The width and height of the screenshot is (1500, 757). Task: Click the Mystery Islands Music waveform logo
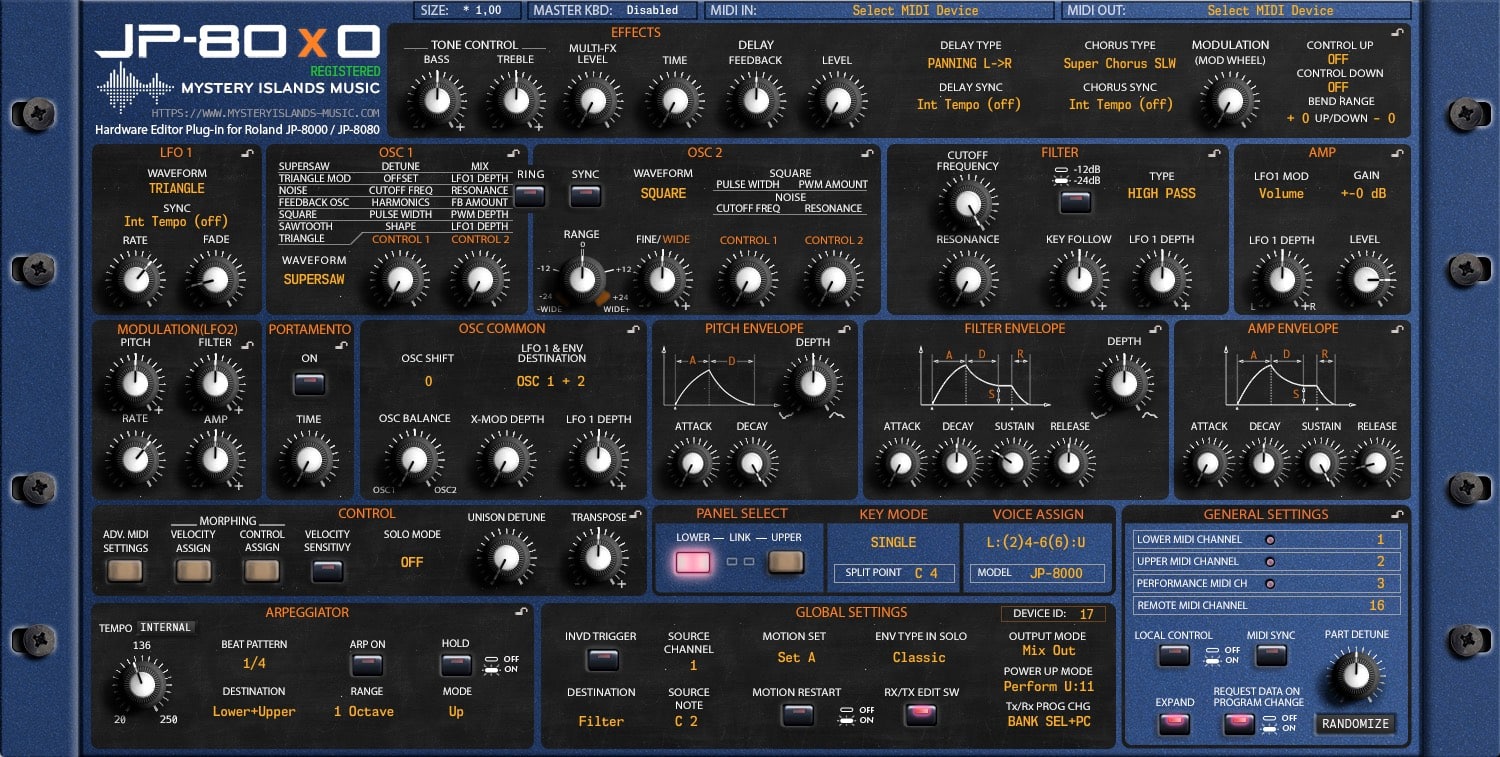click(133, 88)
